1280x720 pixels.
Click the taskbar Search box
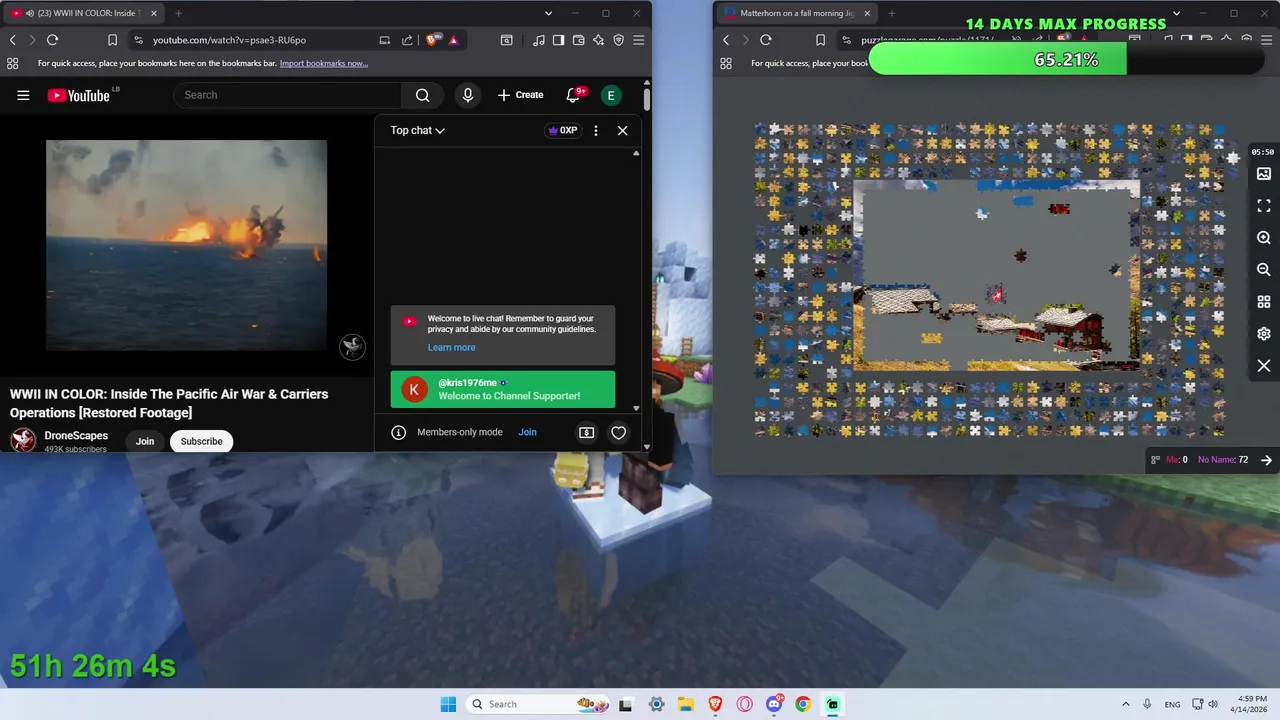[538, 704]
